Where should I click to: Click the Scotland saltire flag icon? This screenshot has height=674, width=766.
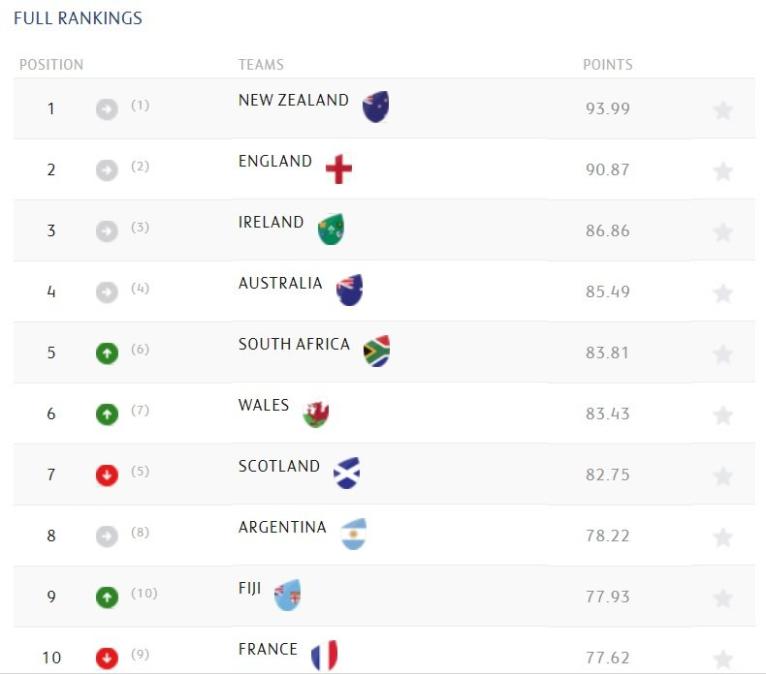347,473
